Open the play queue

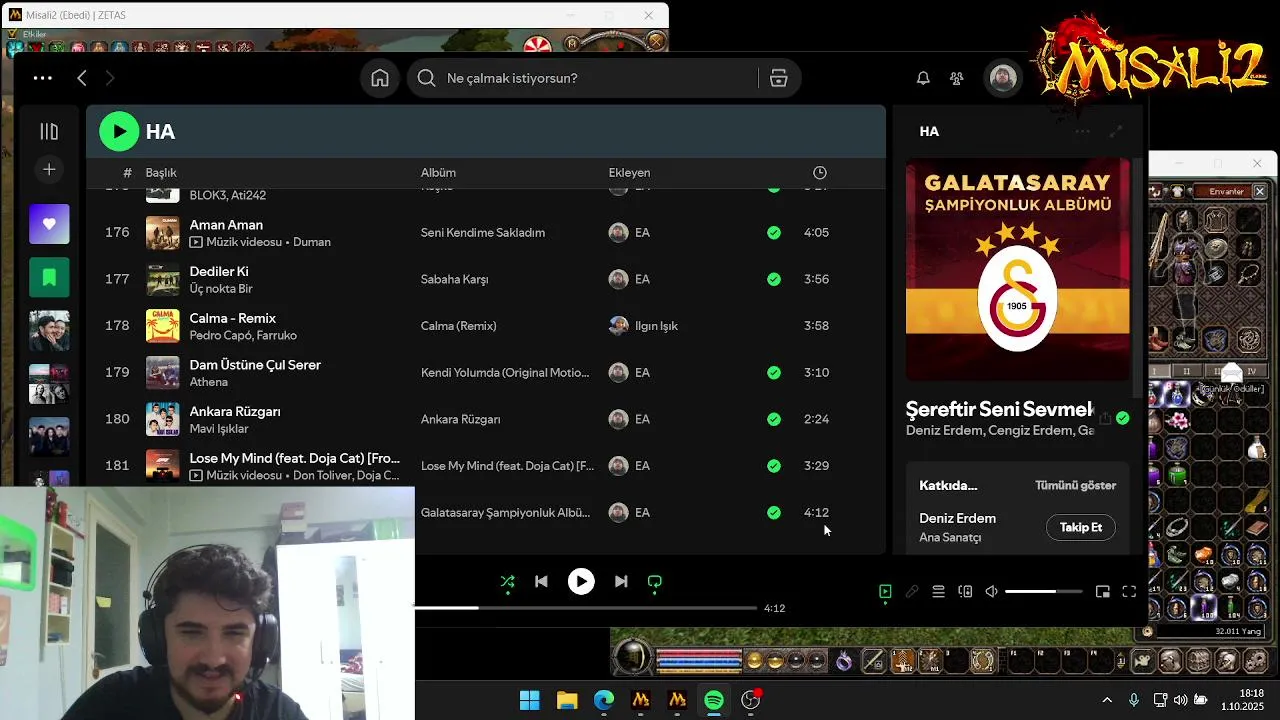click(x=938, y=591)
